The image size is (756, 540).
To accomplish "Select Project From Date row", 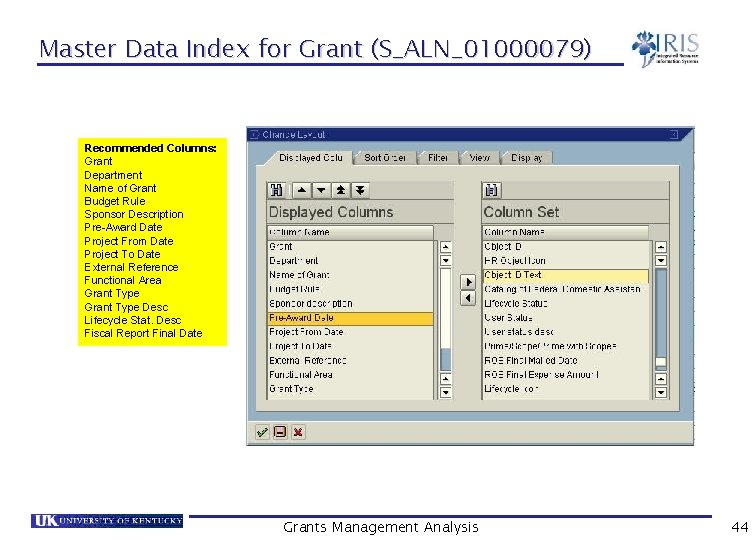I will click(x=351, y=332).
